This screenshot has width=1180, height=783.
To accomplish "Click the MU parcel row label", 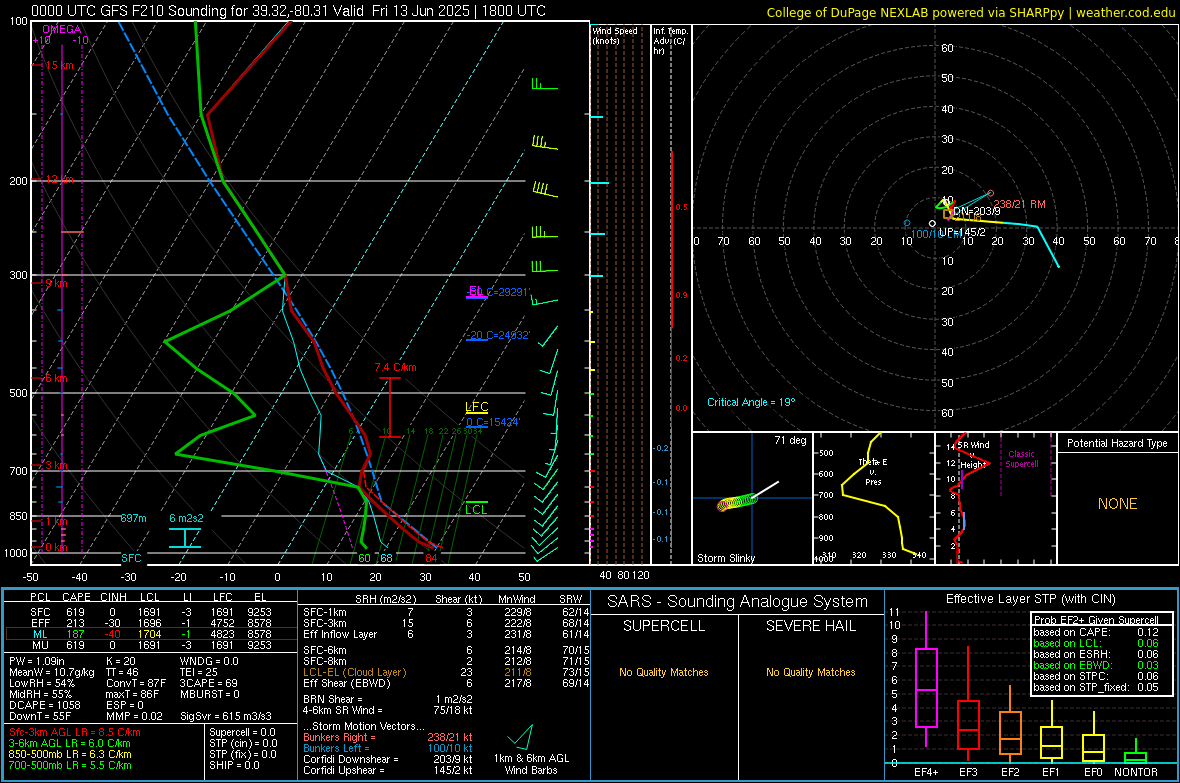I will pyautogui.click(x=41, y=645).
